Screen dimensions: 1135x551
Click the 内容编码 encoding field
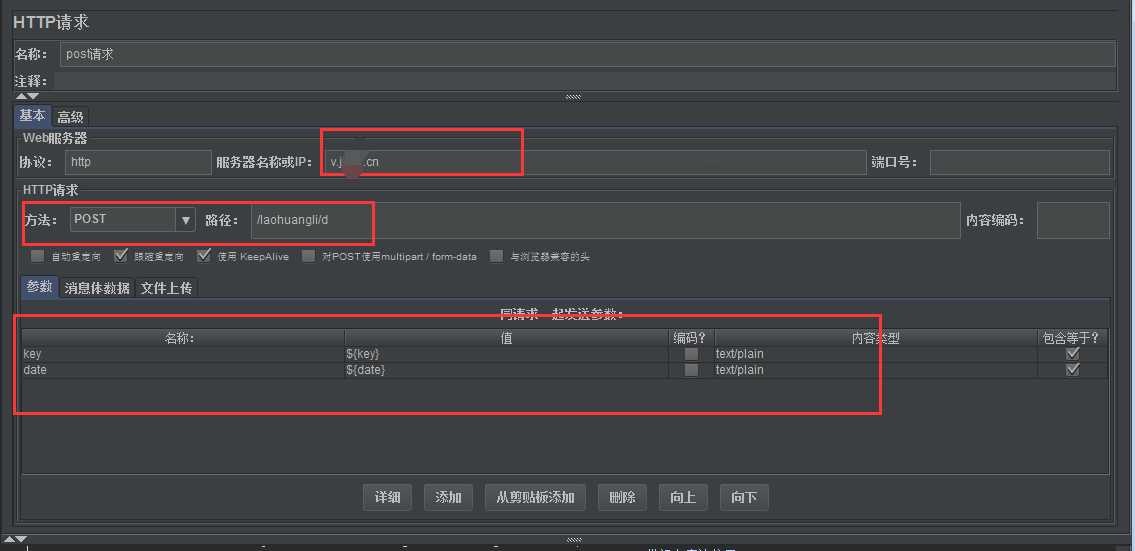click(x=1073, y=220)
